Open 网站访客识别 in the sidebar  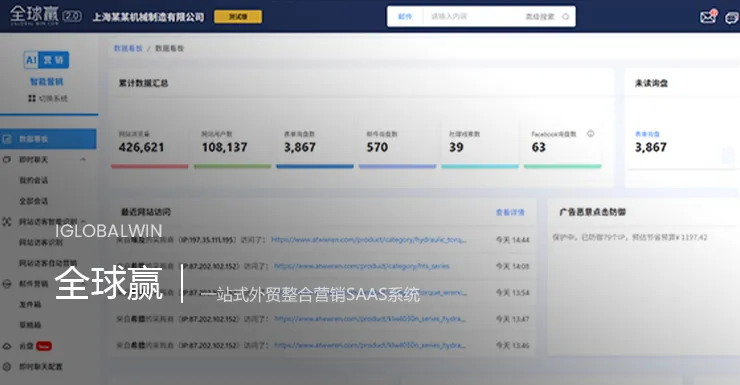tap(41, 242)
